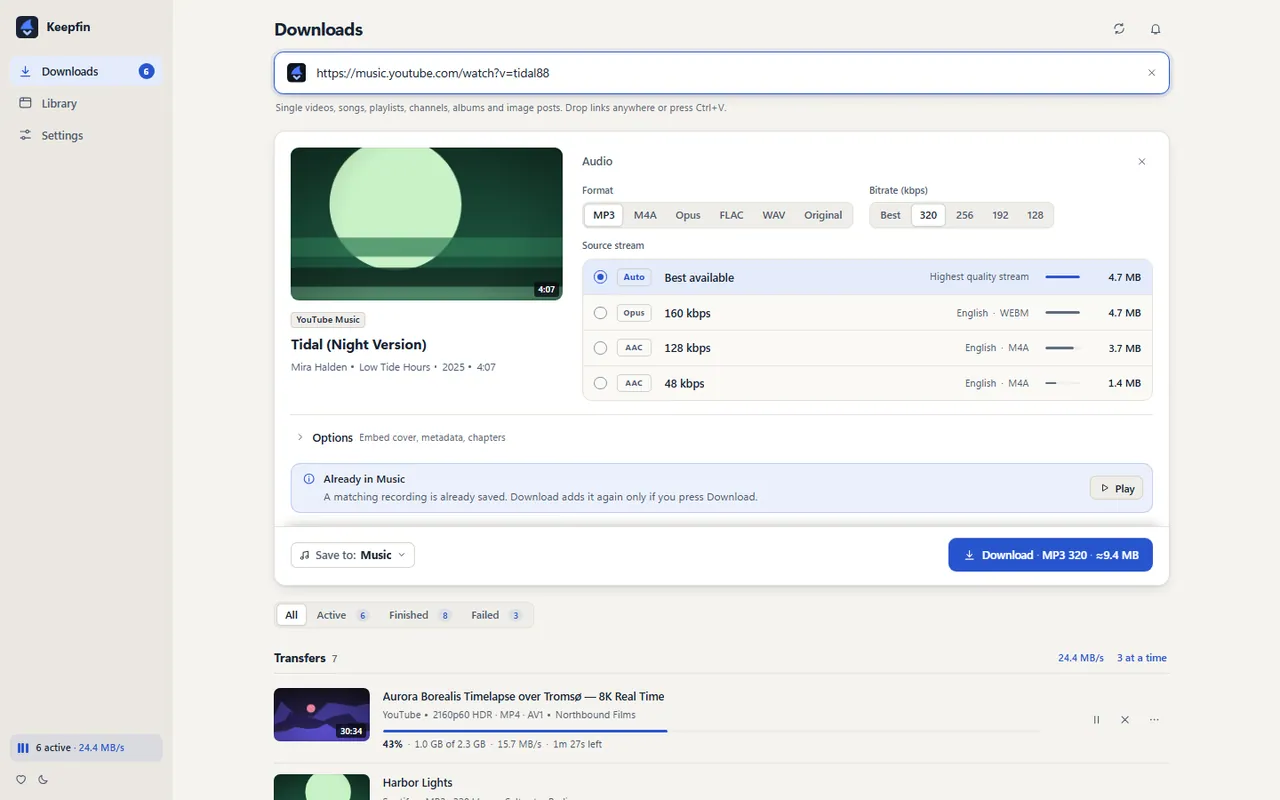Select Best available Auto source stream
Viewport: 1280px width, 800px height.
(x=867, y=277)
